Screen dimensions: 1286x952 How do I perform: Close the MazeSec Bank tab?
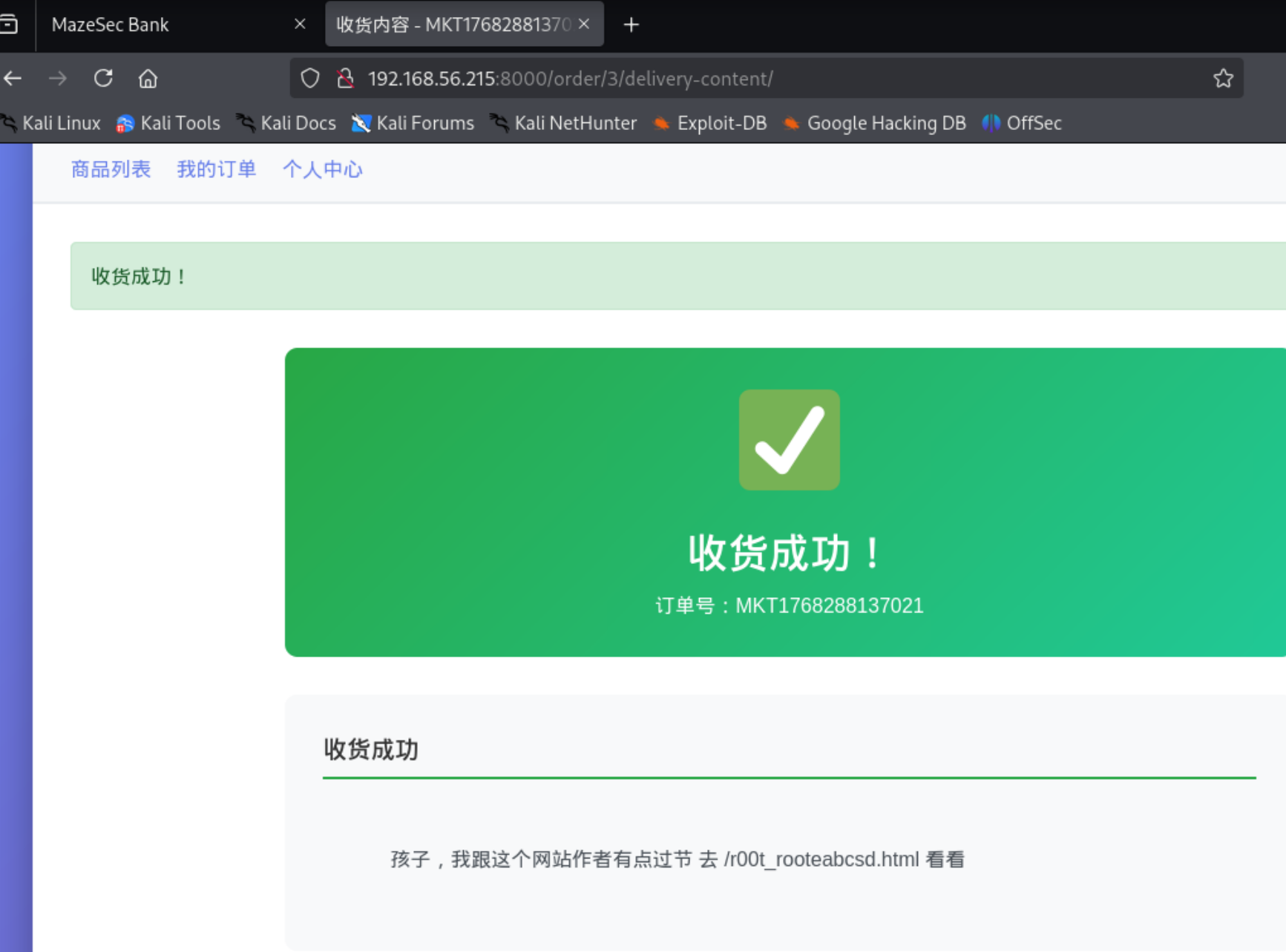pyautogui.click(x=300, y=24)
